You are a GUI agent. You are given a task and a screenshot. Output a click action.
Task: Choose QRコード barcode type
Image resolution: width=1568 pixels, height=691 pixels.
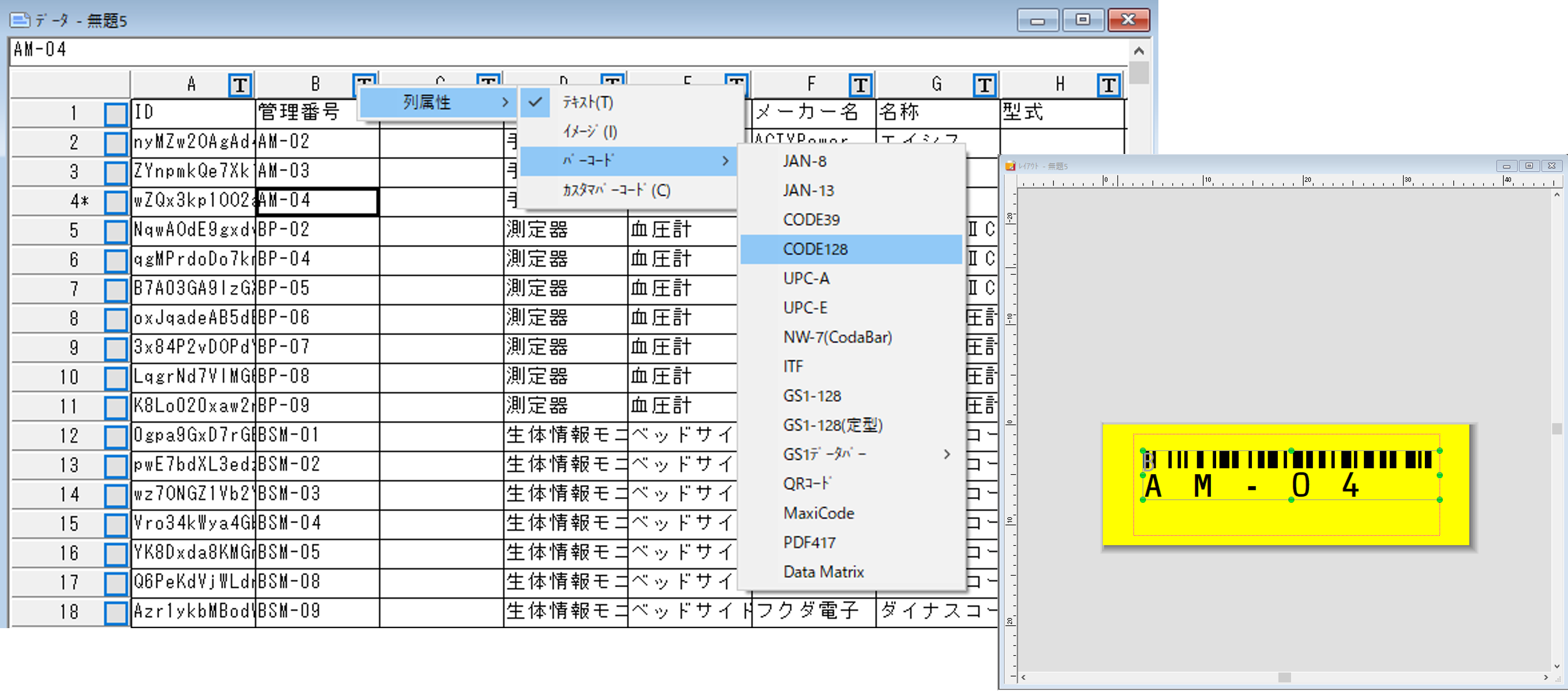pos(851,483)
